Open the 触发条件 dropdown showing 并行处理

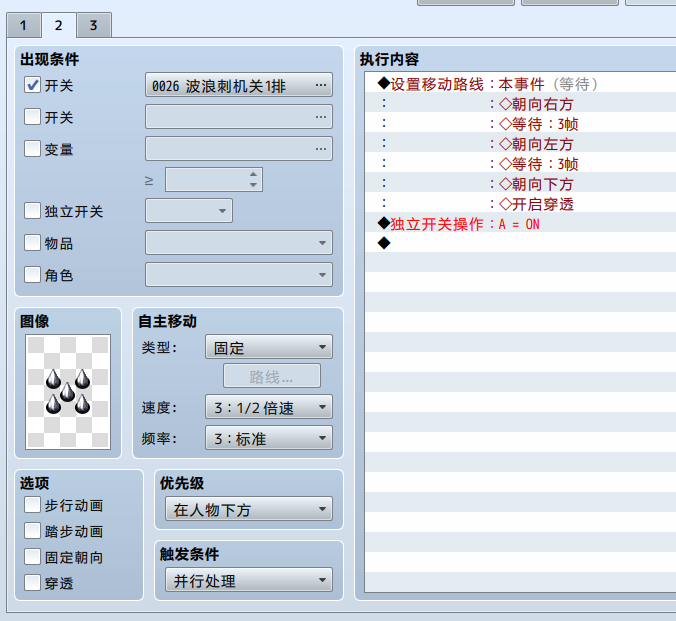click(x=249, y=580)
